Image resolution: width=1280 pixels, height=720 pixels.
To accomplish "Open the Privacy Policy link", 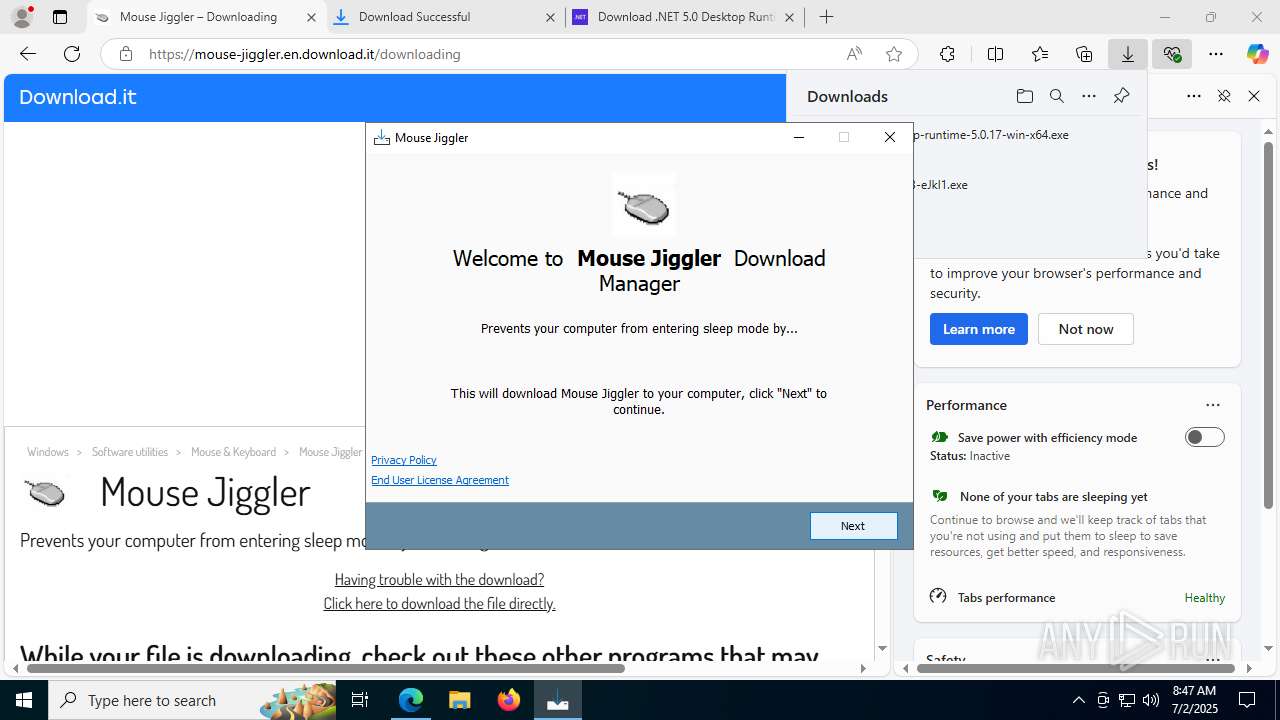I will tap(404, 460).
